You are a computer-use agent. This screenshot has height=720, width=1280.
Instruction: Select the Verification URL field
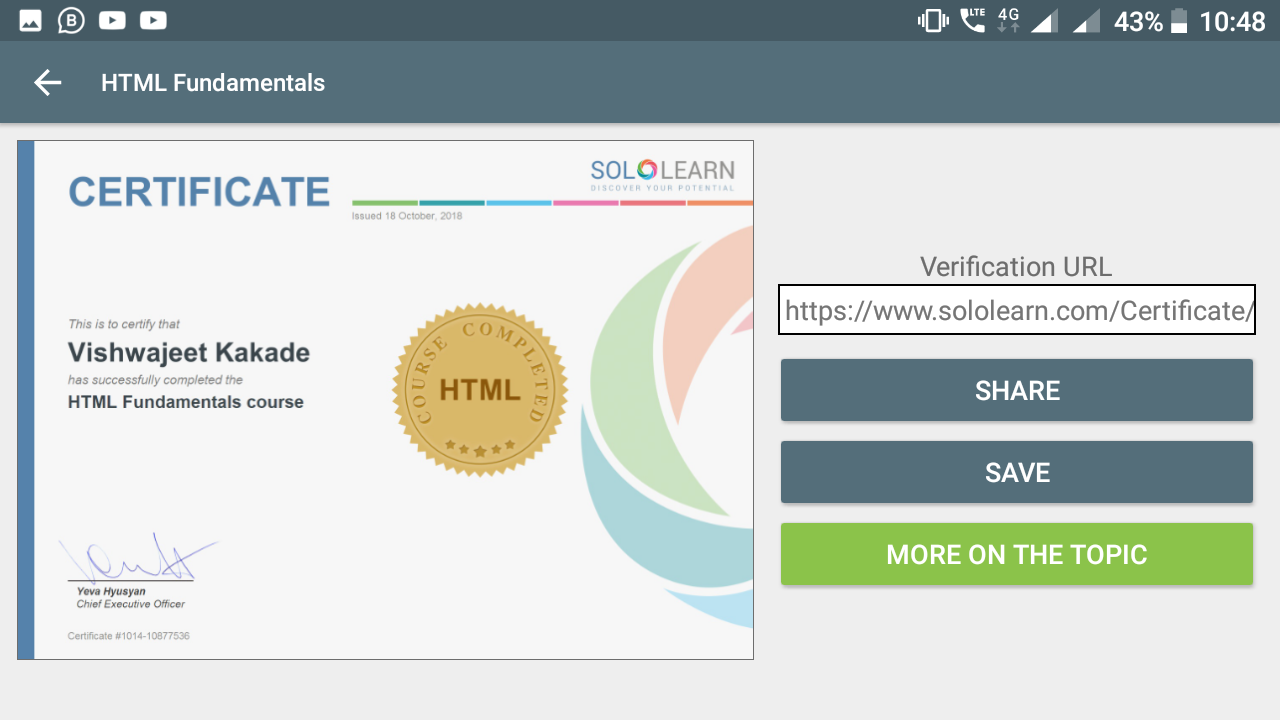pyautogui.click(x=1017, y=310)
